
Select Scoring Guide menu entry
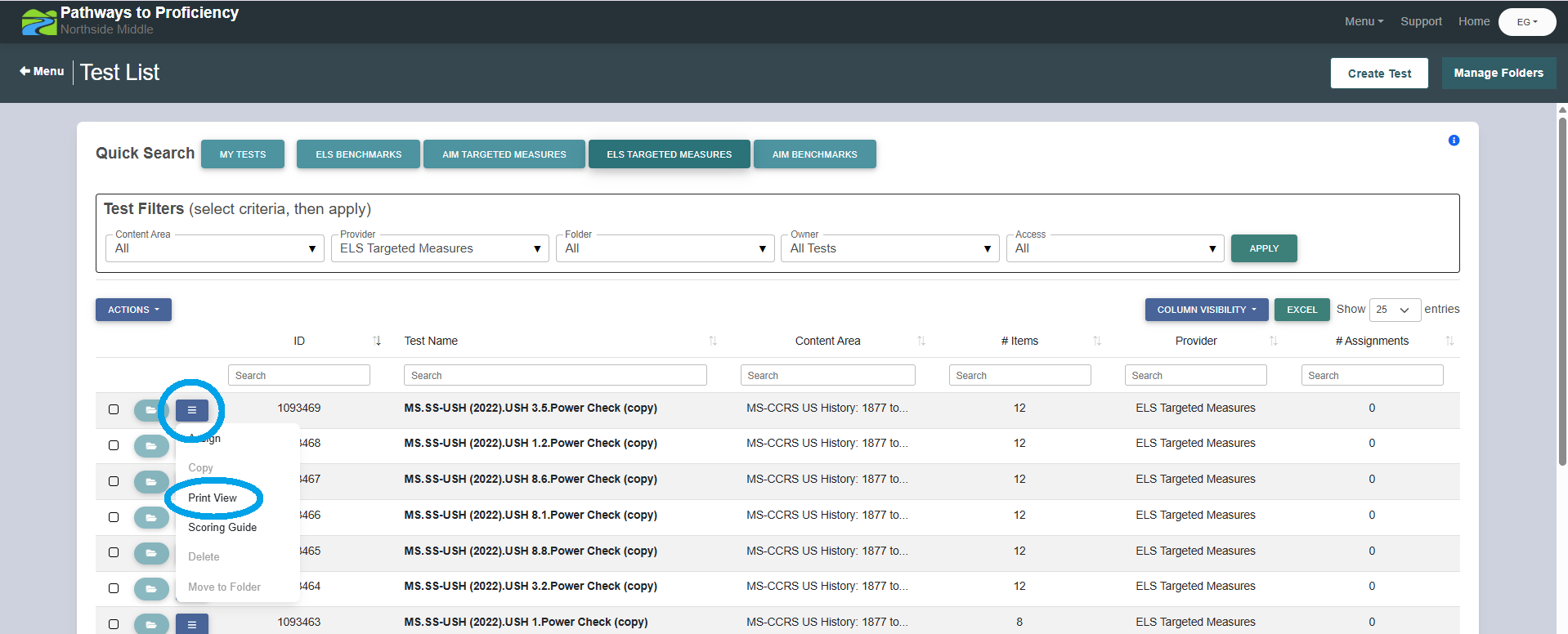click(x=222, y=527)
